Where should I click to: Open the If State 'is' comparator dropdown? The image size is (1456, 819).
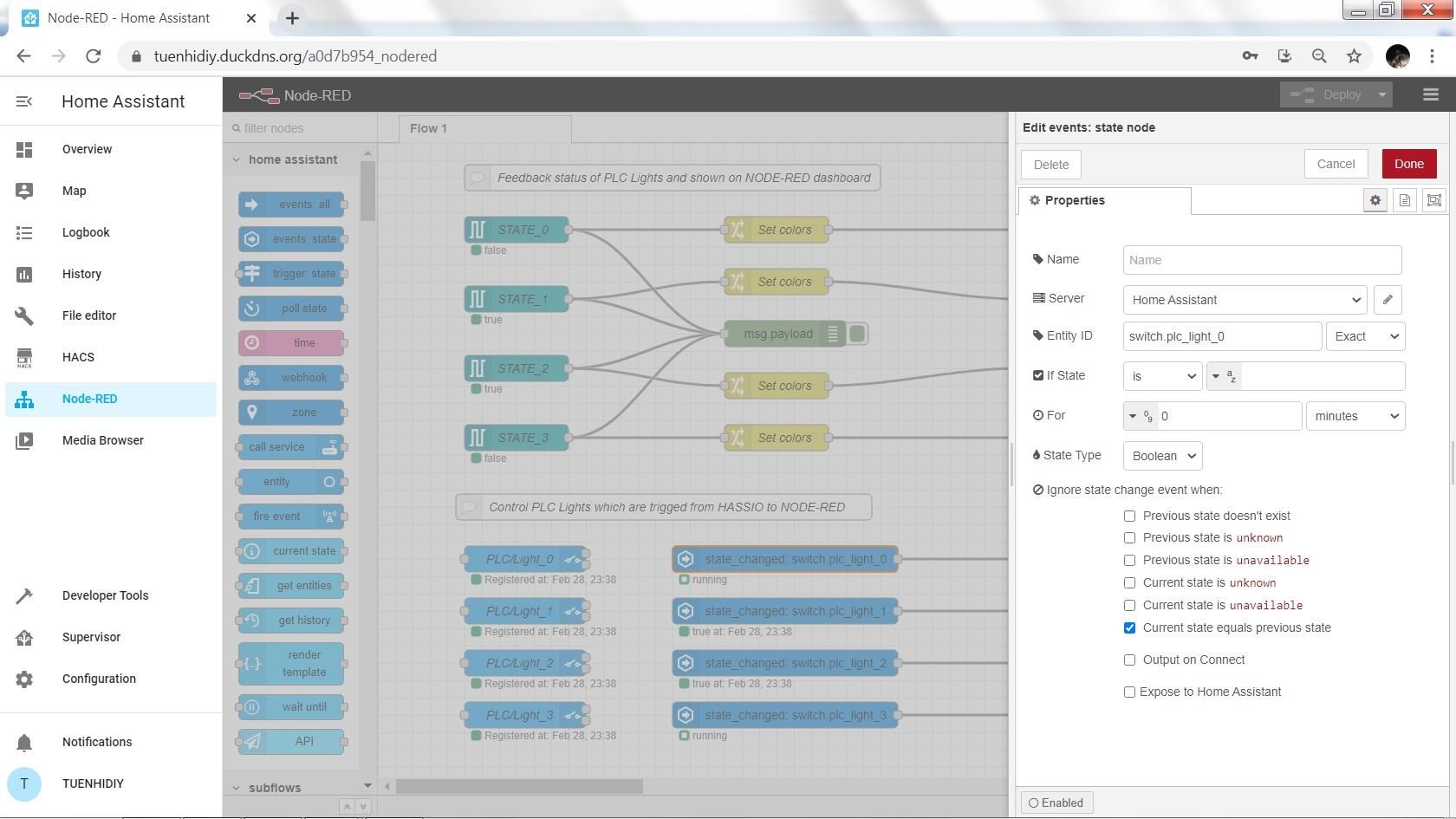tap(1162, 376)
